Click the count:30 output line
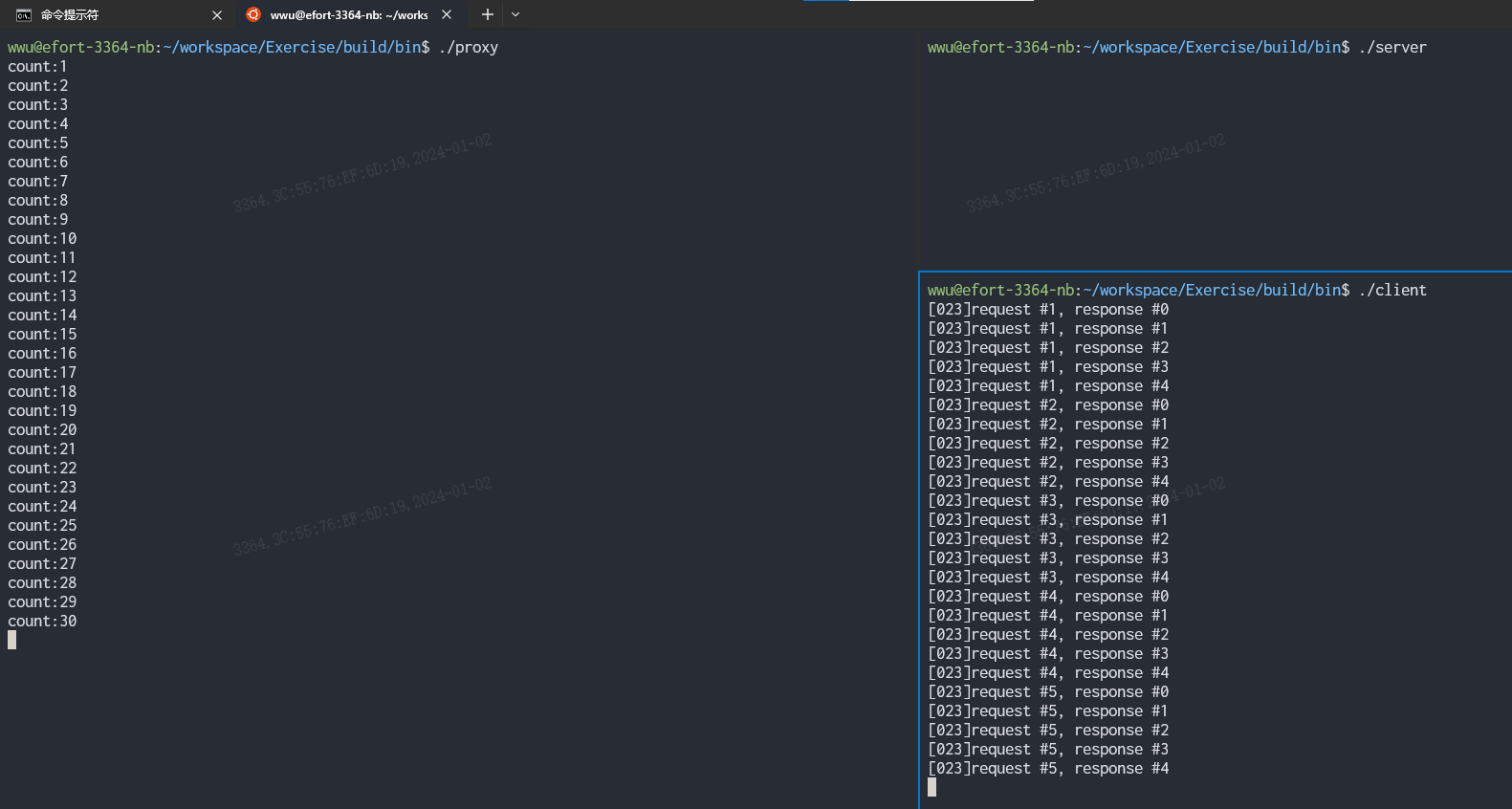 pyautogui.click(x=43, y=621)
